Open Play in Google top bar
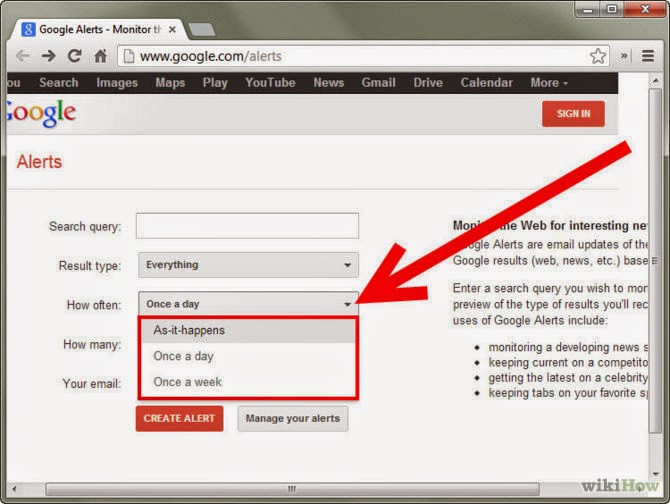The image size is (670, 504). (x=215, y=82)
